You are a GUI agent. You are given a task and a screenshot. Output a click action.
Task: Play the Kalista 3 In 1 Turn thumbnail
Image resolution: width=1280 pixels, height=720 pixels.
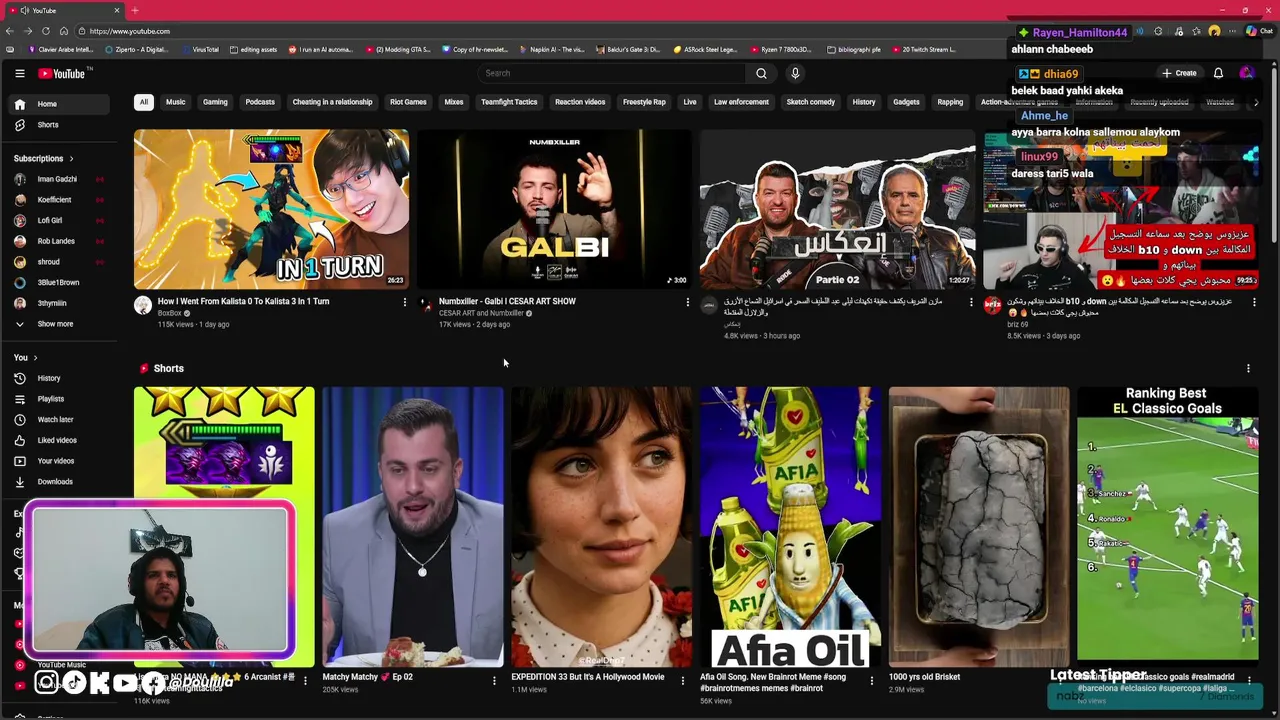(x=271, y=209)
